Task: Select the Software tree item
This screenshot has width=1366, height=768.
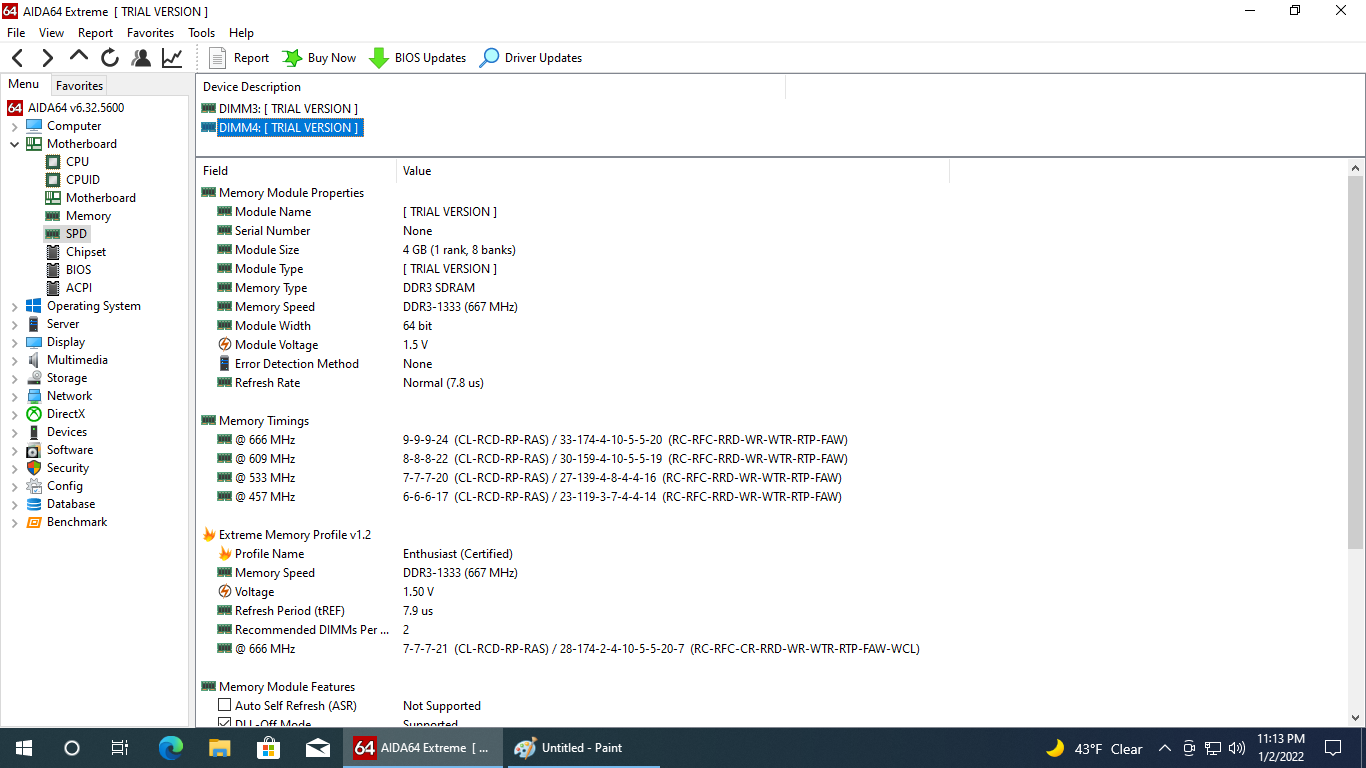Action: (x=70, y=450)
